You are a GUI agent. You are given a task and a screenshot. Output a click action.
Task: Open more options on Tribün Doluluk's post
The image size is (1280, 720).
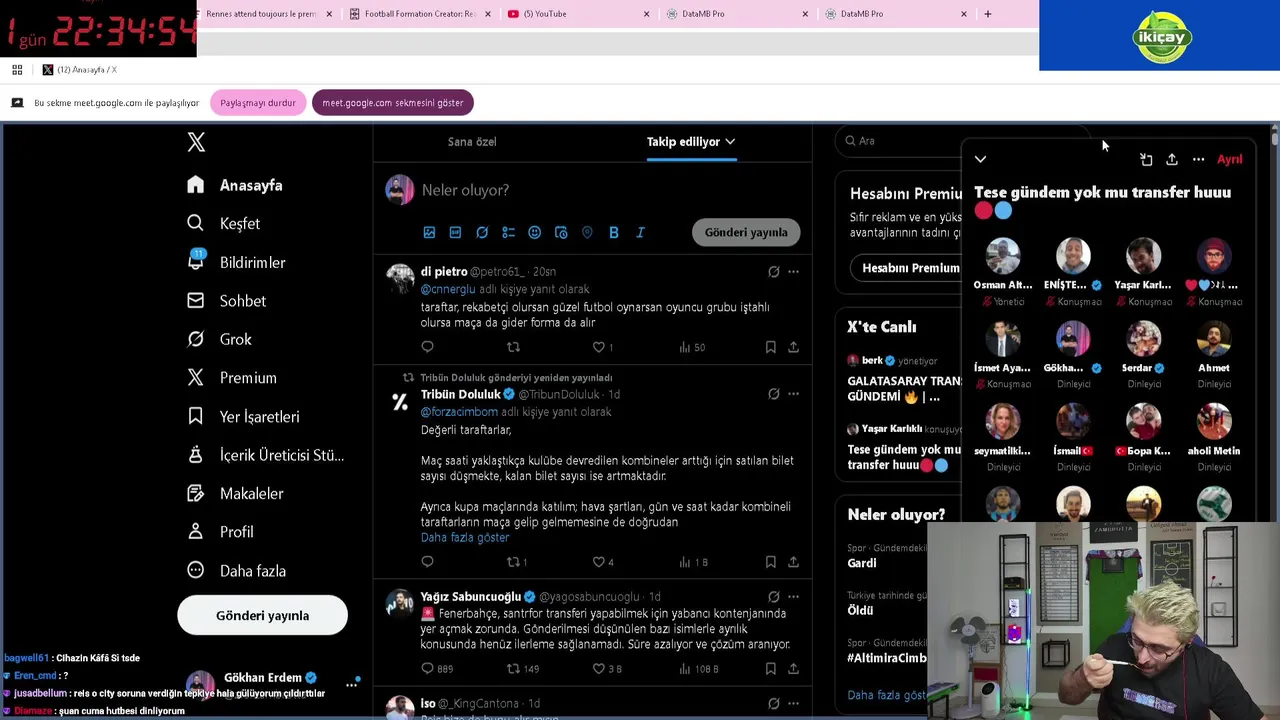click(x=793, y=394)
